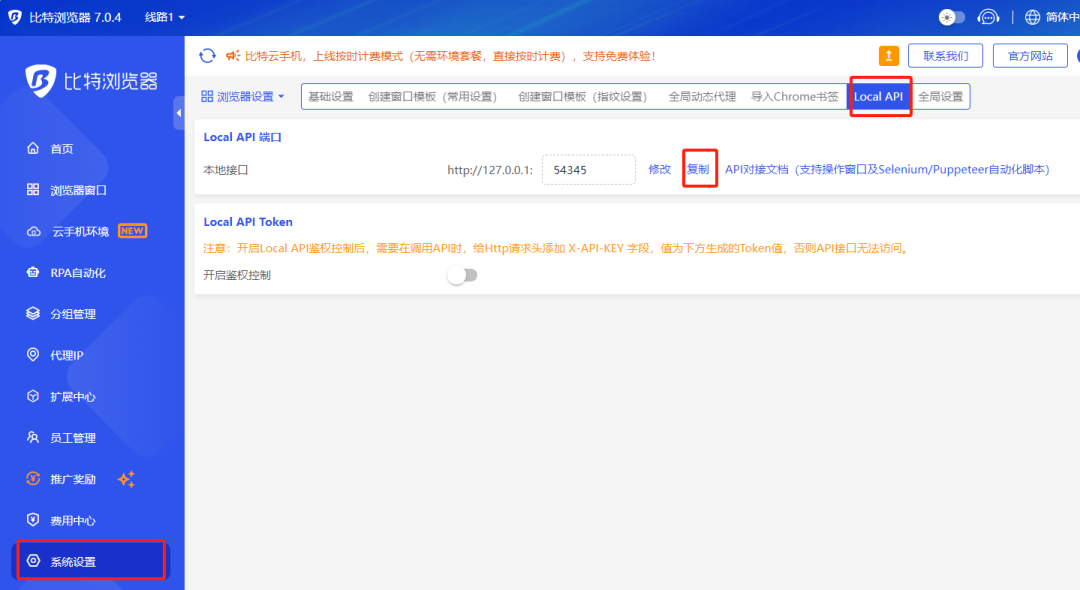Select the Local API tab

point(879,96)
